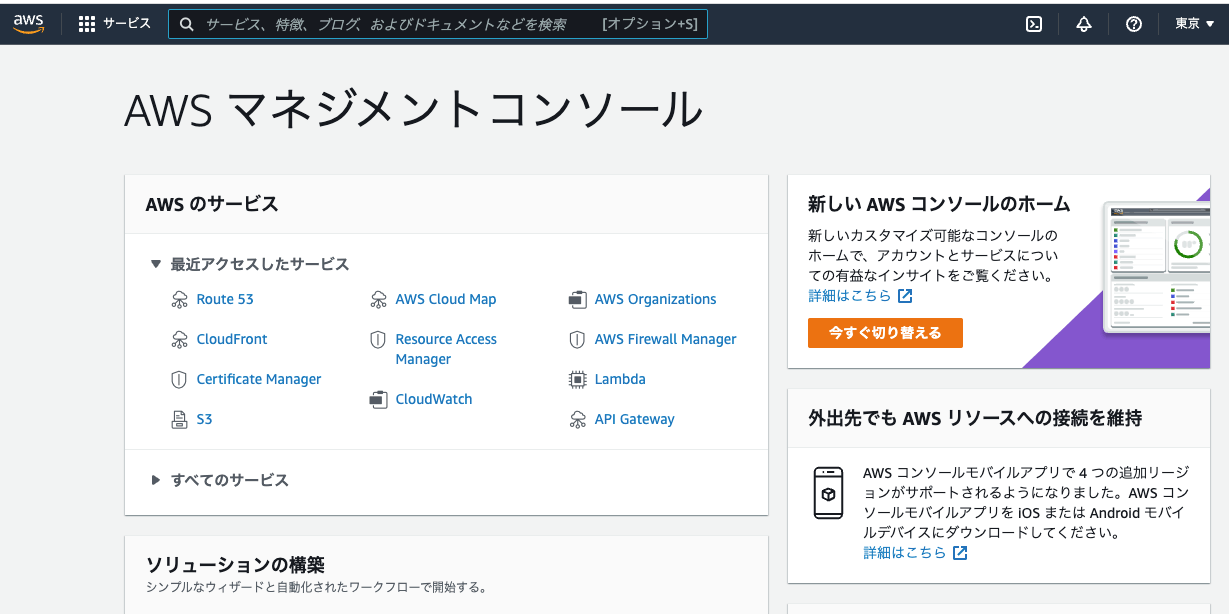Open 詳細はこちら link in mobile app card
The height and width of the screenshot is (614, 1229).
point(905,552)
